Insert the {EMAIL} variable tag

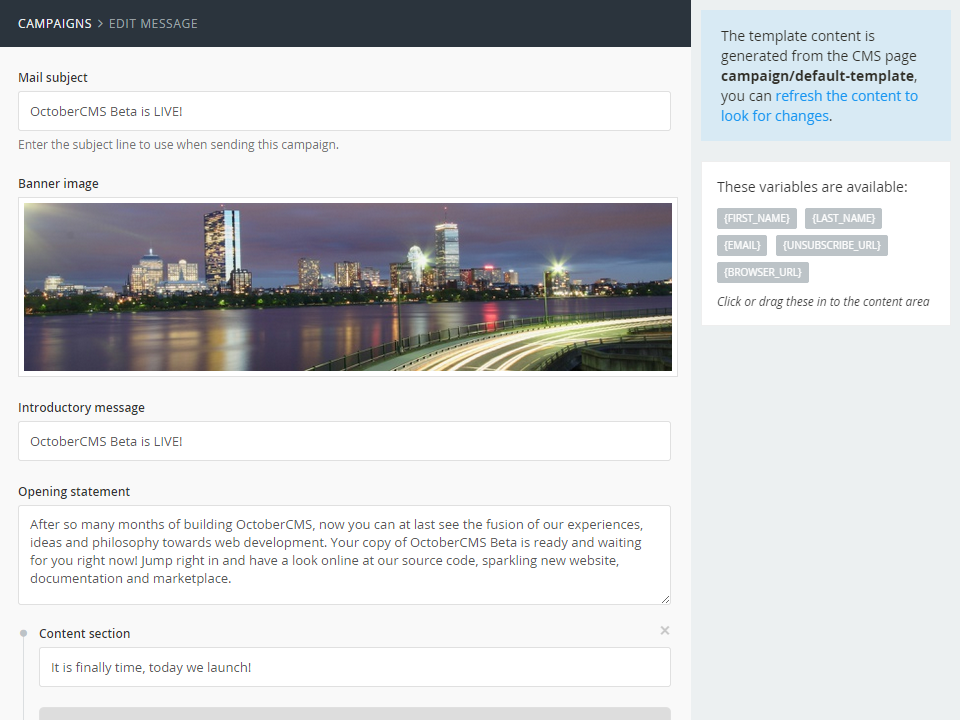[x=742, y=246]
